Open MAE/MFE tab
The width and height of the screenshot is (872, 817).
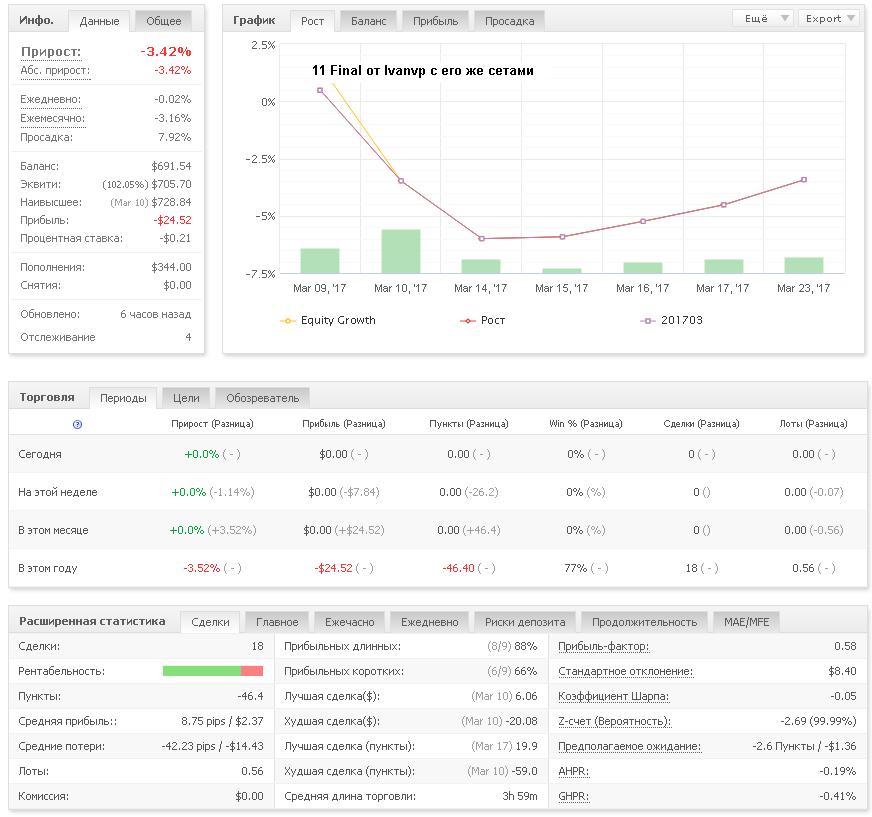[x=746, y=622]
